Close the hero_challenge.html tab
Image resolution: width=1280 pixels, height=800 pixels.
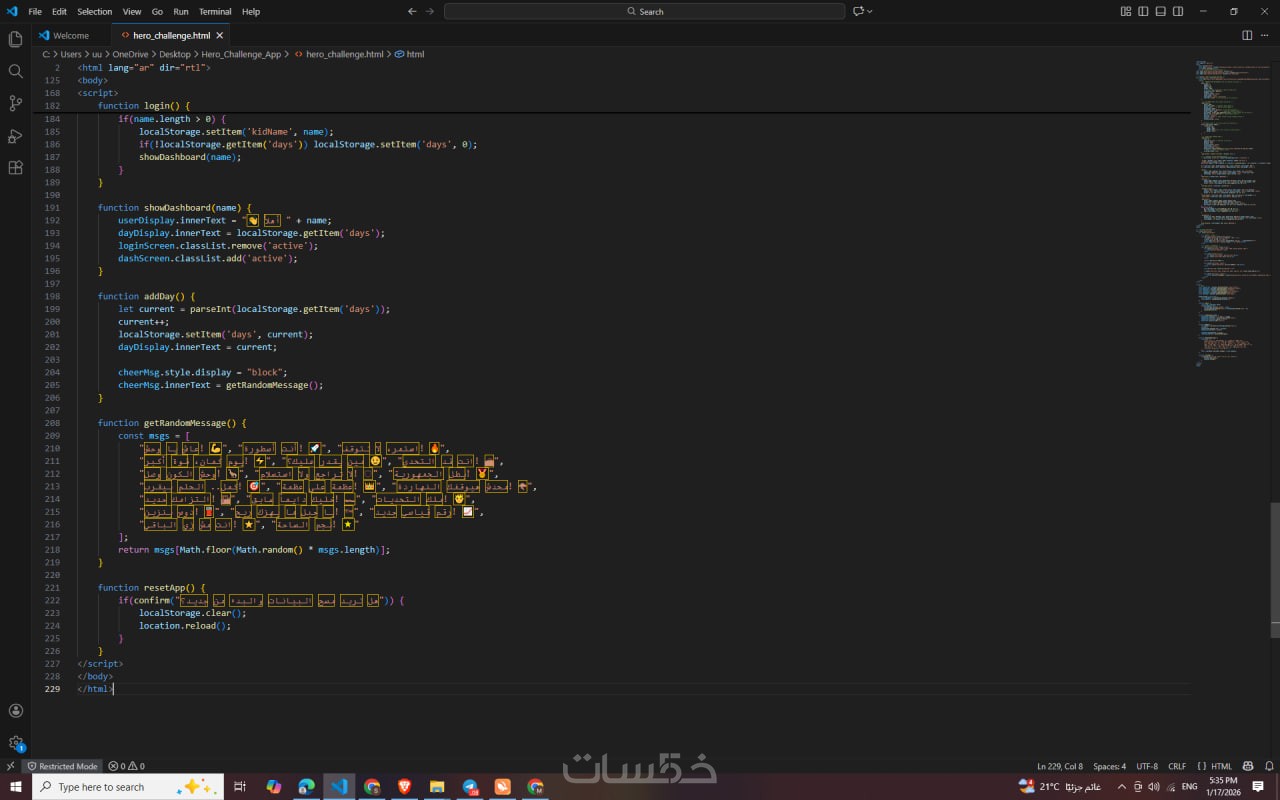(x=220, y=35)
